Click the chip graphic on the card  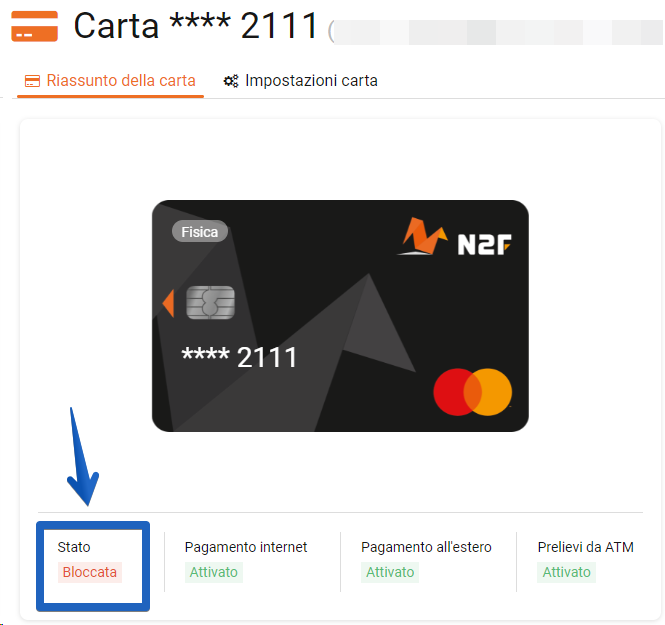click(x=210, y=302)
